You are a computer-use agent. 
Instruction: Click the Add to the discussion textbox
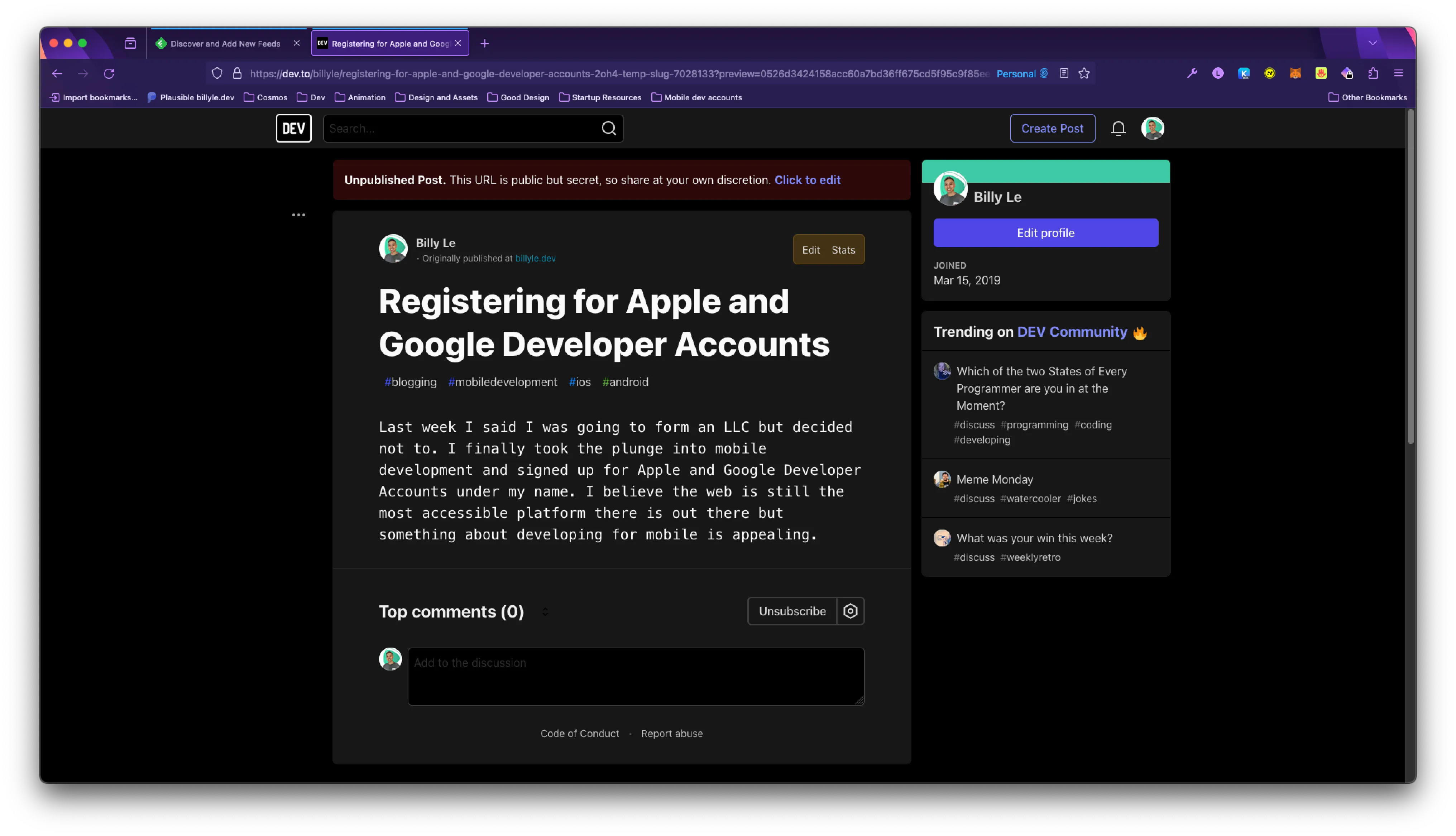(636, 676)
